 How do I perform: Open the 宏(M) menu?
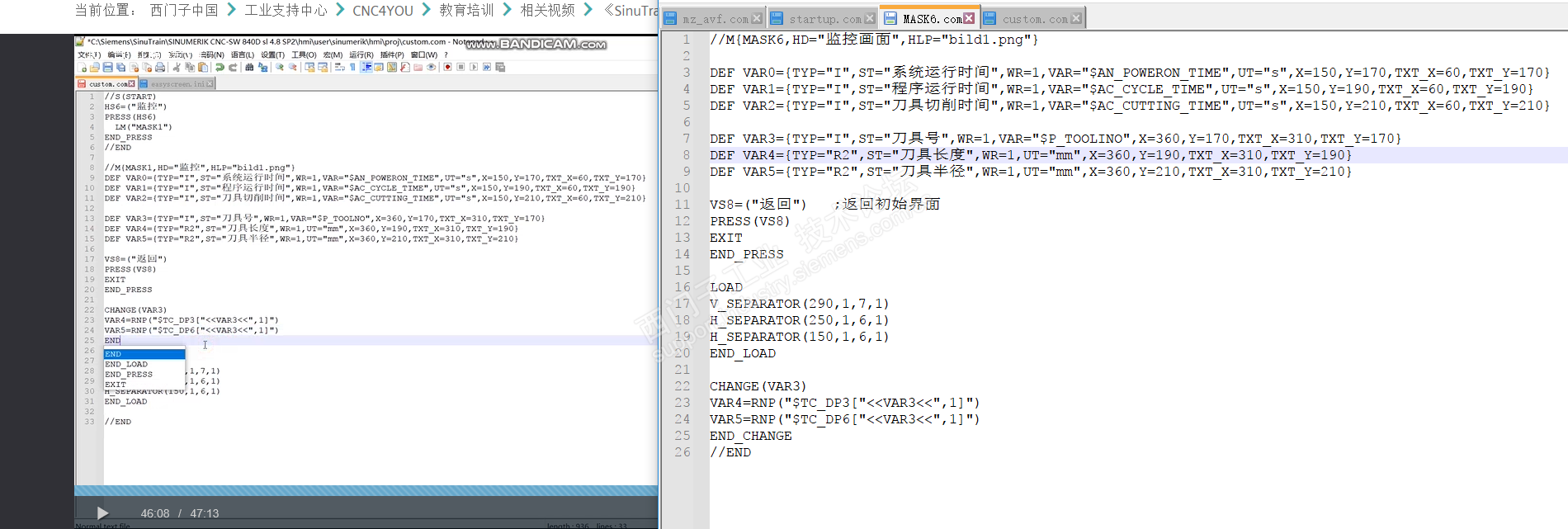point(333,55)
